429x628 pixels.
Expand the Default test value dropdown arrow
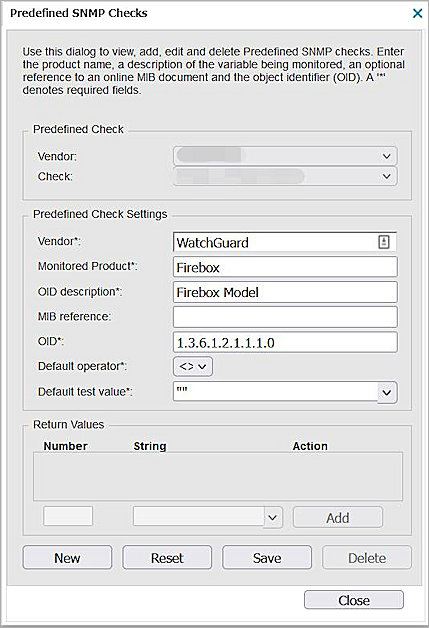[x=387, y=392]
